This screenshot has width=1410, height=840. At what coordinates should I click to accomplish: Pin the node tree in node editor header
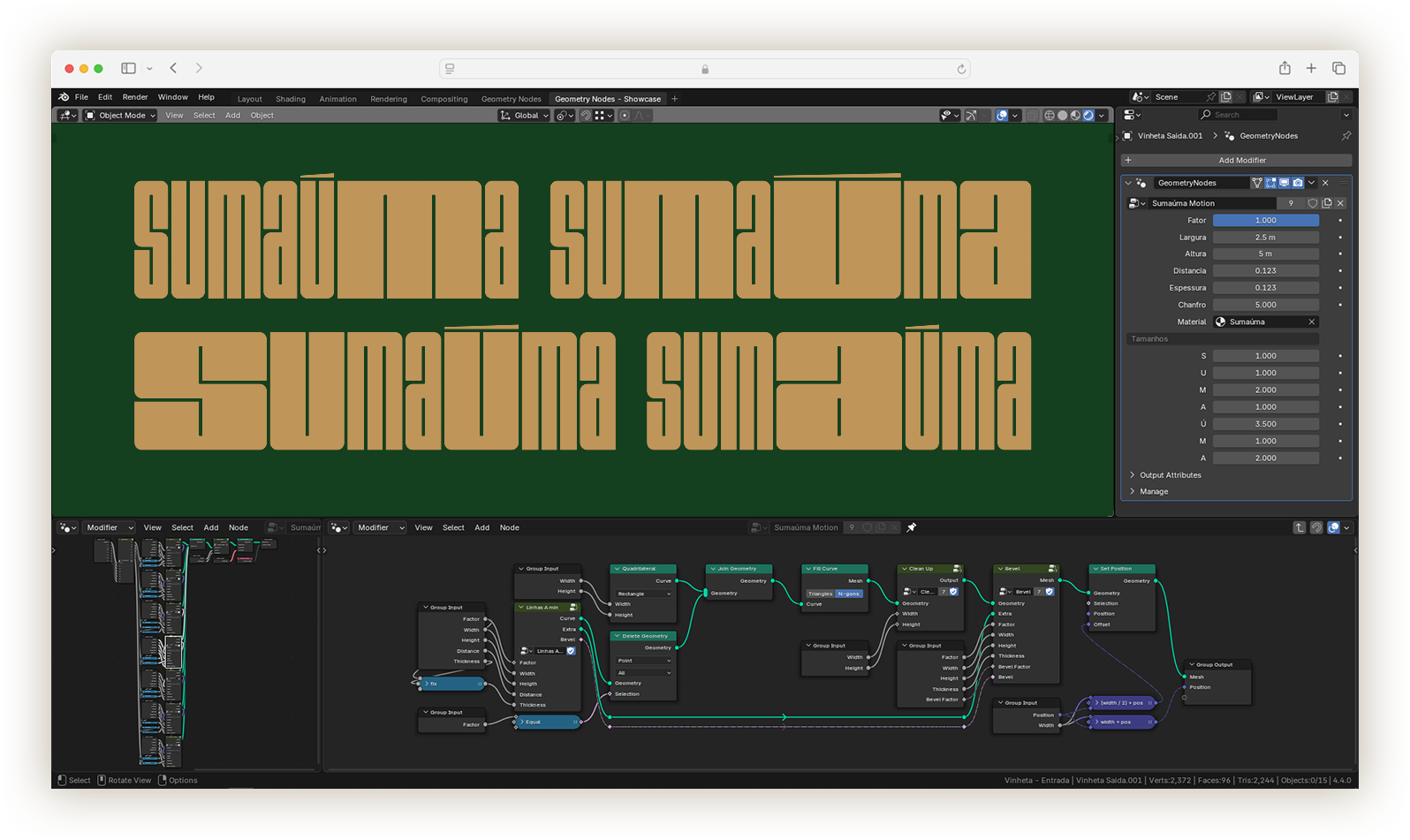pyautogui.click(x=912, y=527)
